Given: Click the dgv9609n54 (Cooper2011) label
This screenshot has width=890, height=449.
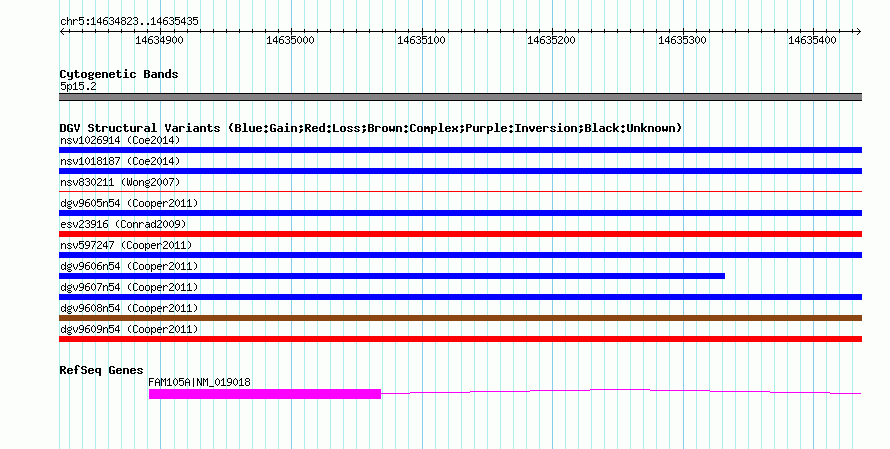Looking at the screenshot, I should (x=129, y=329).
